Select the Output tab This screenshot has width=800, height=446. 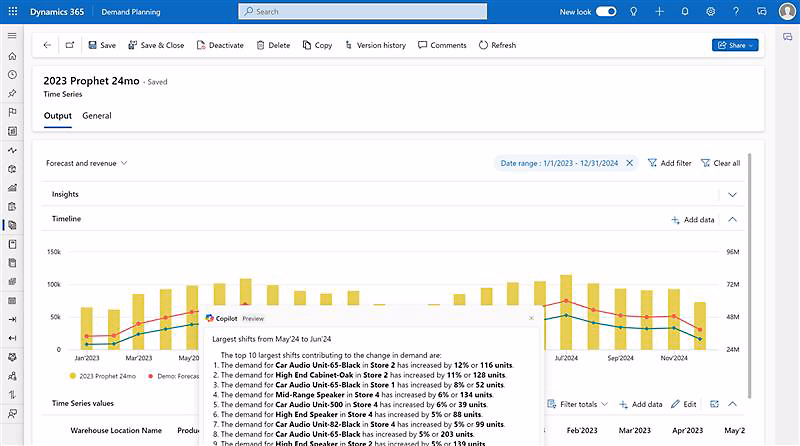coord(58,116)
